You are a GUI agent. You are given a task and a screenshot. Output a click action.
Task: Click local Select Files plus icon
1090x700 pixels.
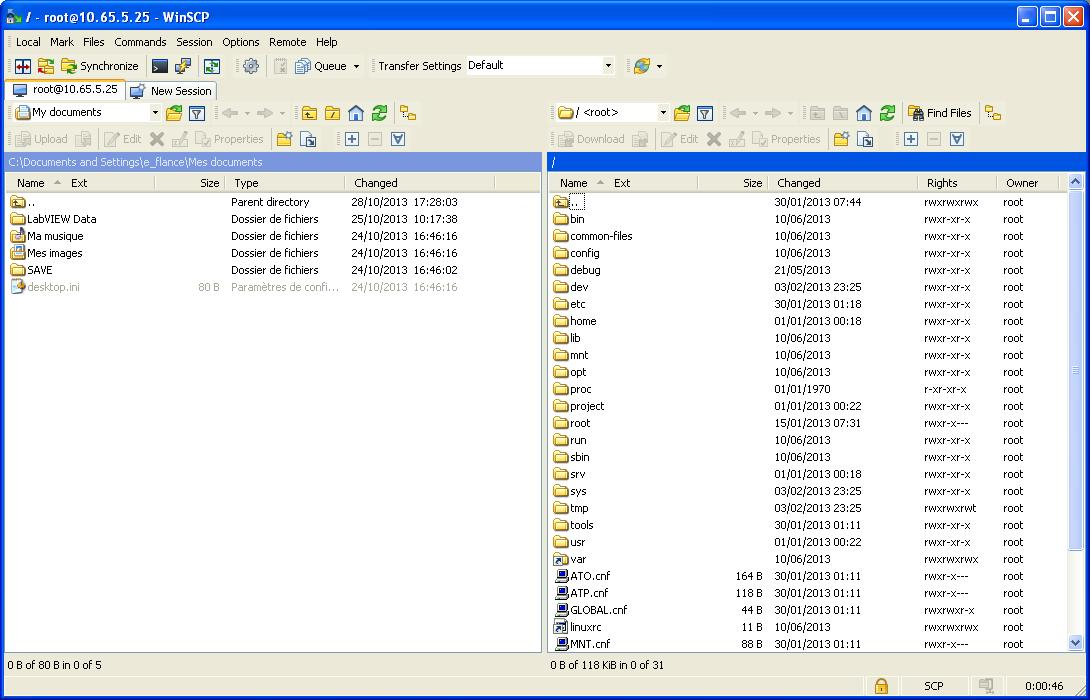pos(352,139)
